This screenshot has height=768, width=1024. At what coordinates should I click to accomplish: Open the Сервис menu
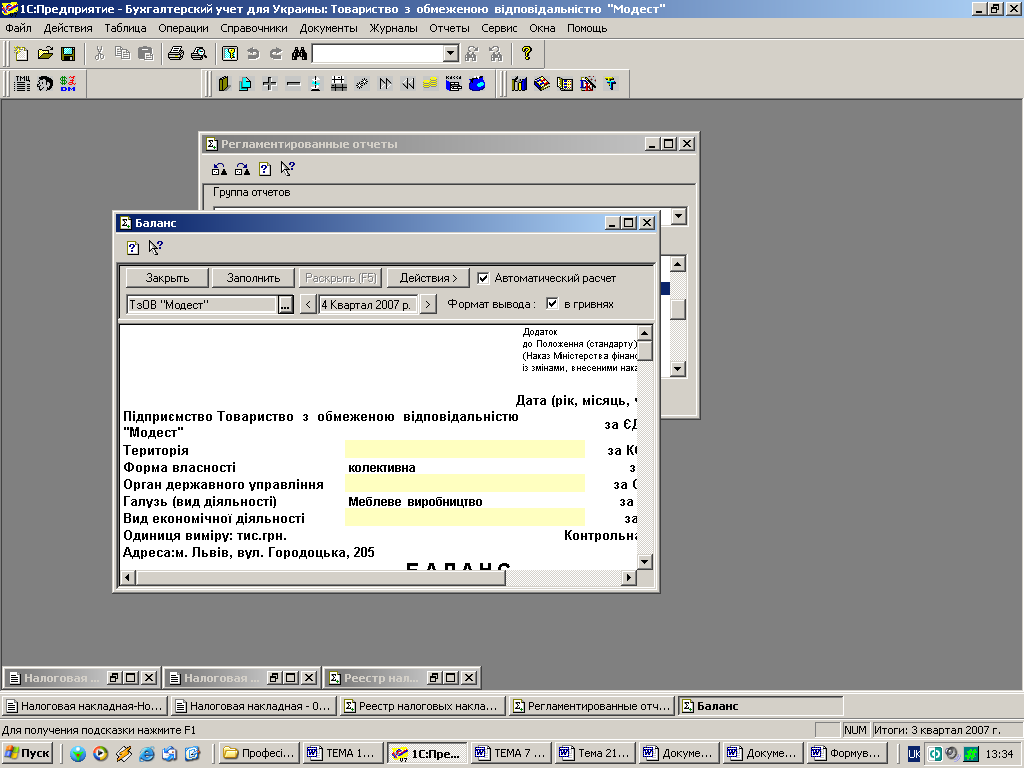[499, 28]
